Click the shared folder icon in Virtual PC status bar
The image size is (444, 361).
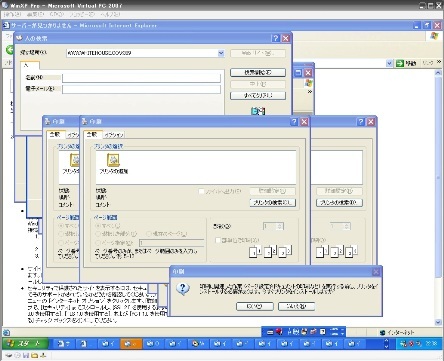click(35, 356)
